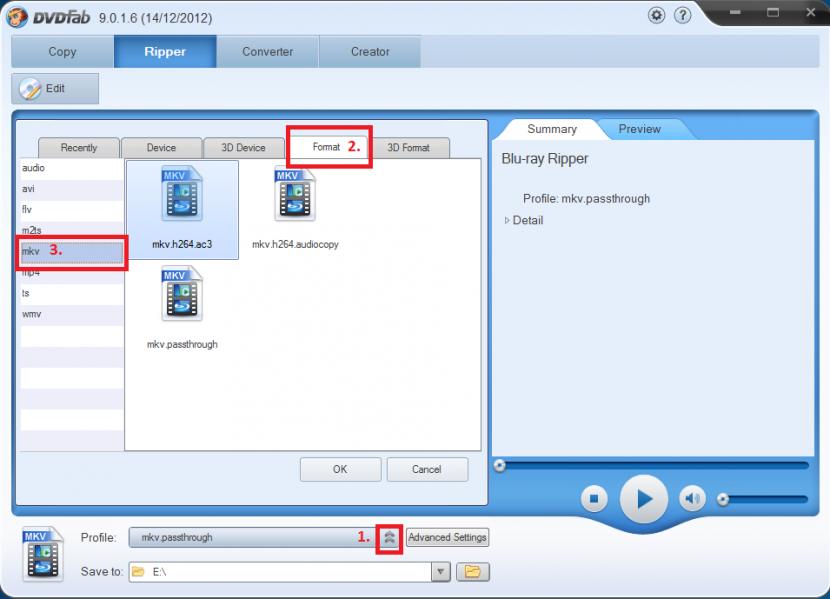Select the mkv.passthrough profile icon

click(x=182, y=293)
